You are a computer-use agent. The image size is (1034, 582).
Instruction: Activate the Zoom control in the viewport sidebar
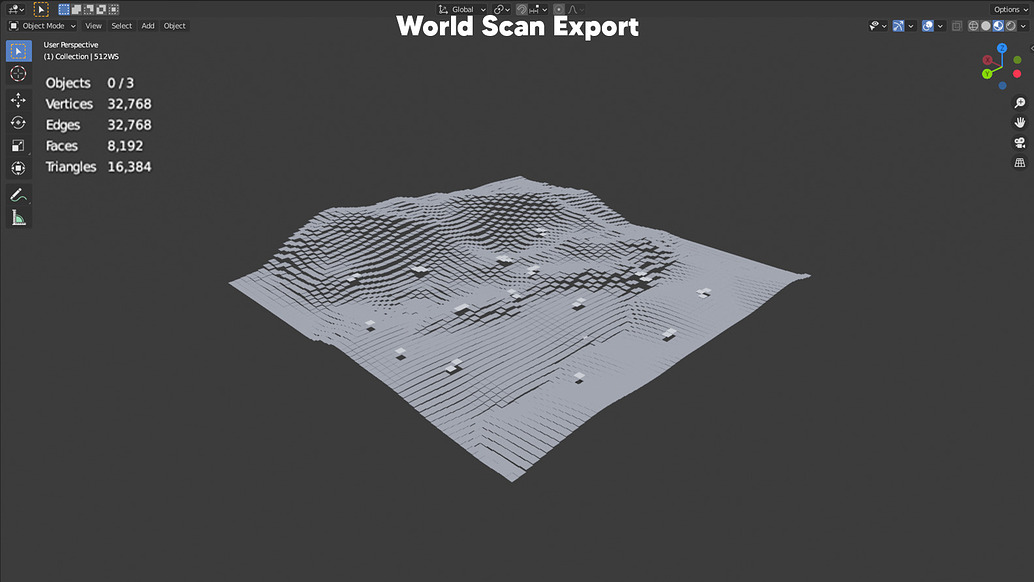[1018, 102]
